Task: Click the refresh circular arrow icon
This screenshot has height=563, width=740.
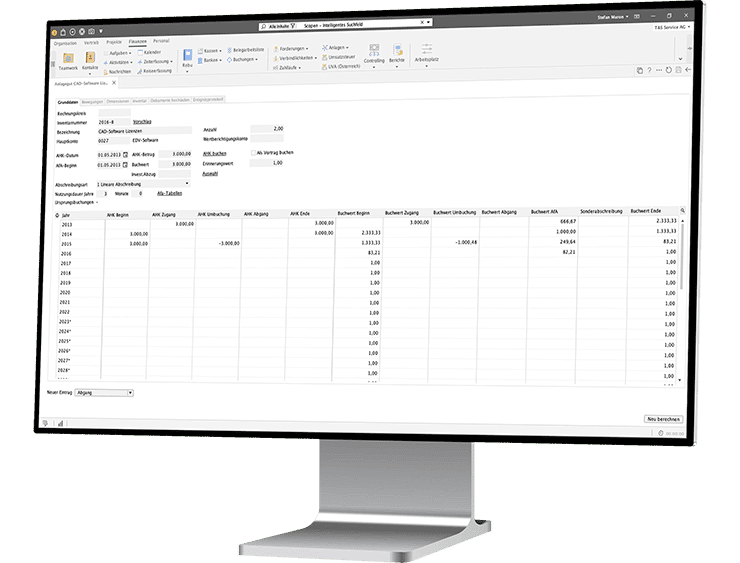Action: coord(668,70)
